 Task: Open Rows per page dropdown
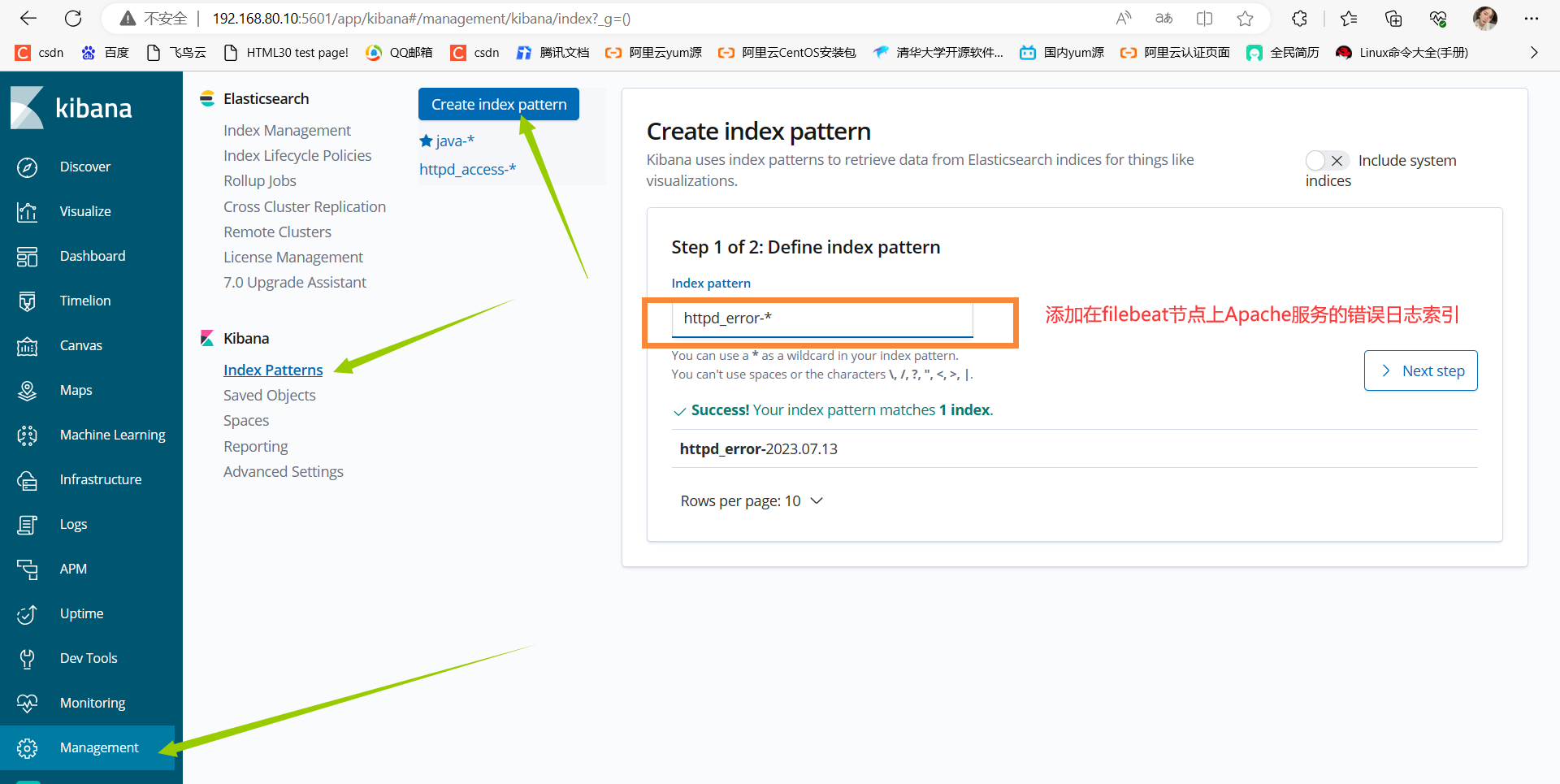tap(752, 501)
